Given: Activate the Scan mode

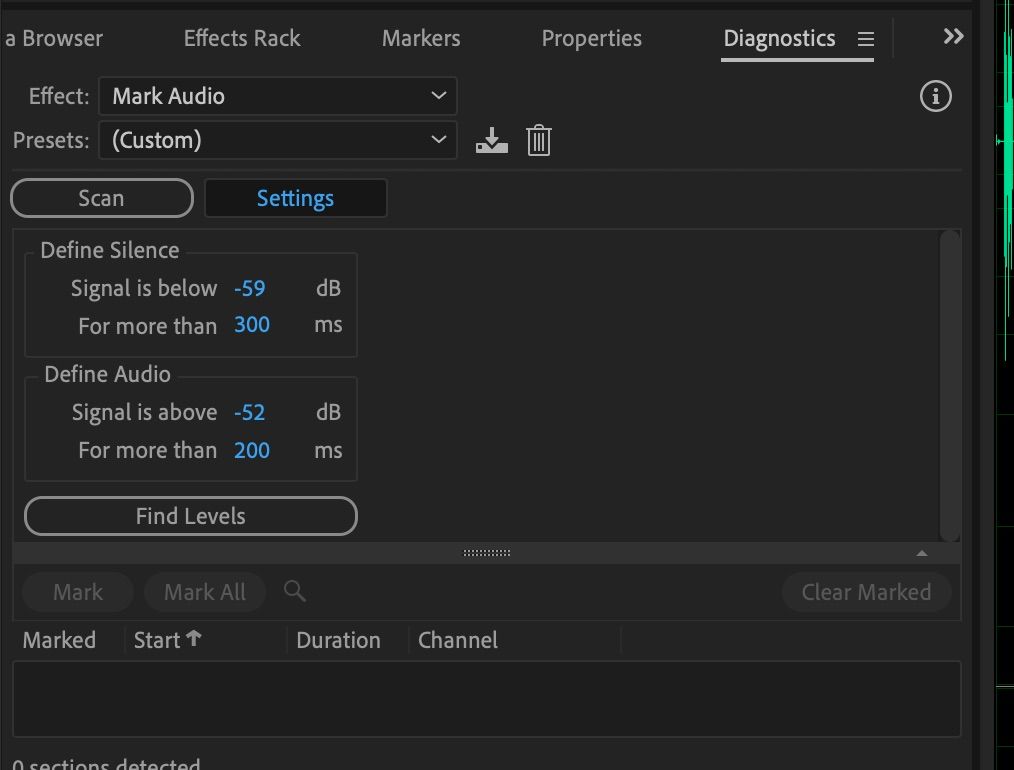Looking at the screenshot, I should [101, 197].
